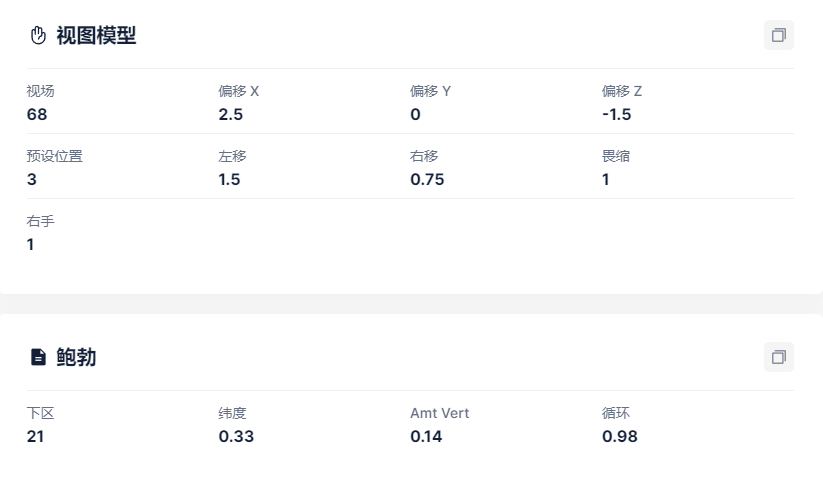Click the 偏移 Y value 0

[415, 114]
